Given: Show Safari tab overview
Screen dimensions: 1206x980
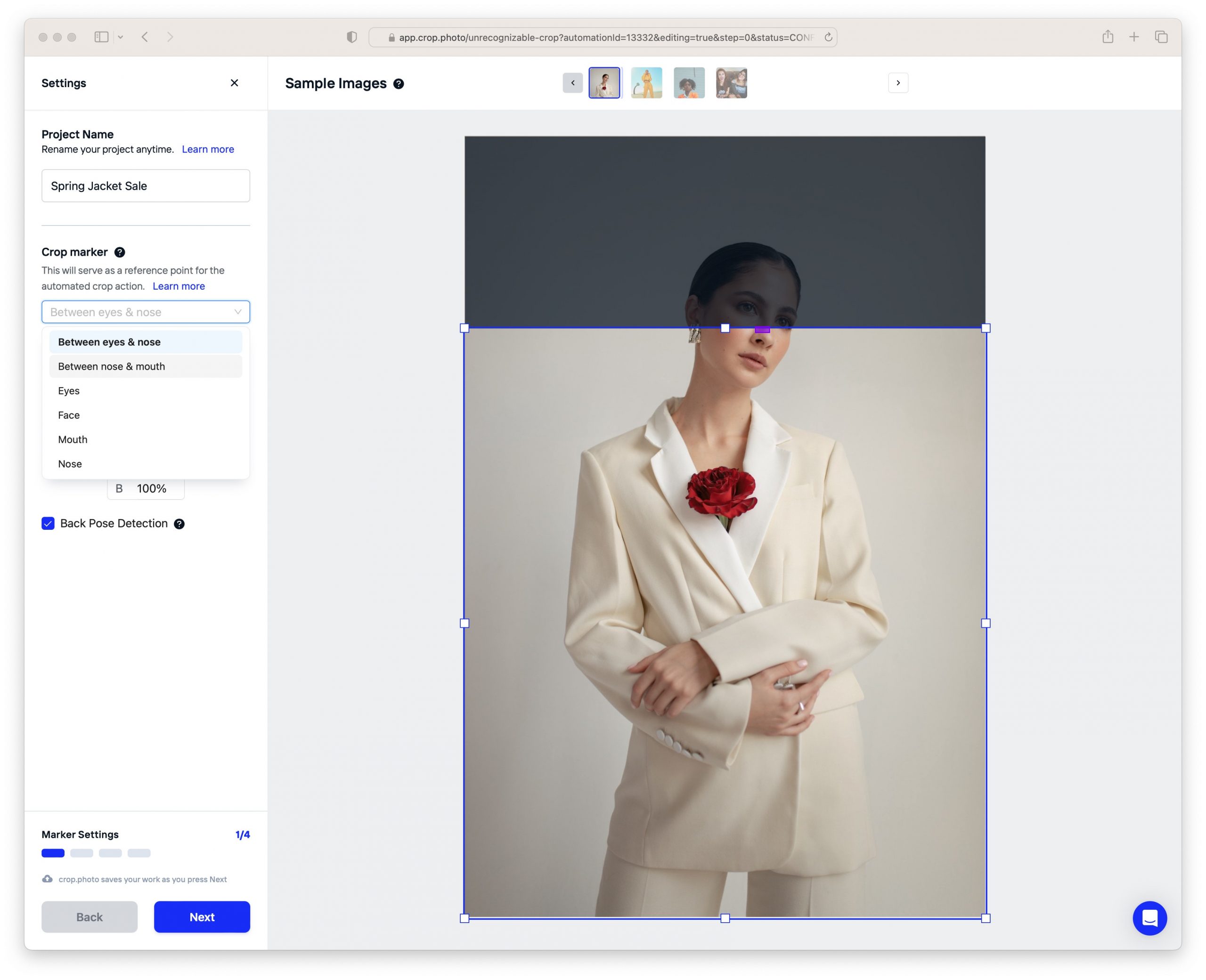Looking at the screenshot, I should (1161, 37).
